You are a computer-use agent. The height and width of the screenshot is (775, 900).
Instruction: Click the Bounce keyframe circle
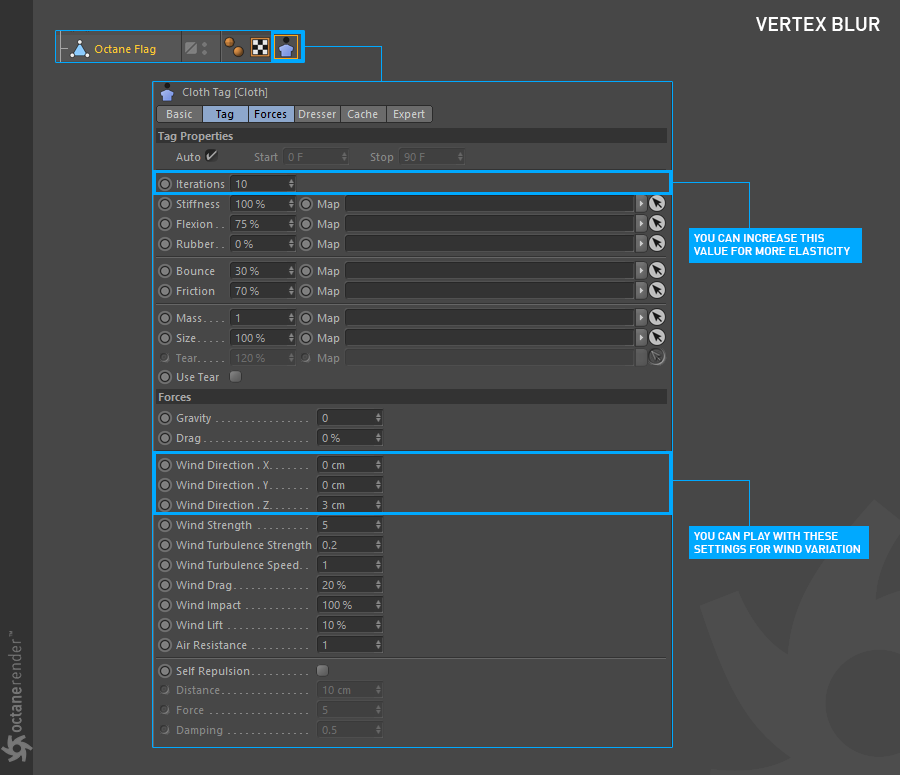(165, 271)
